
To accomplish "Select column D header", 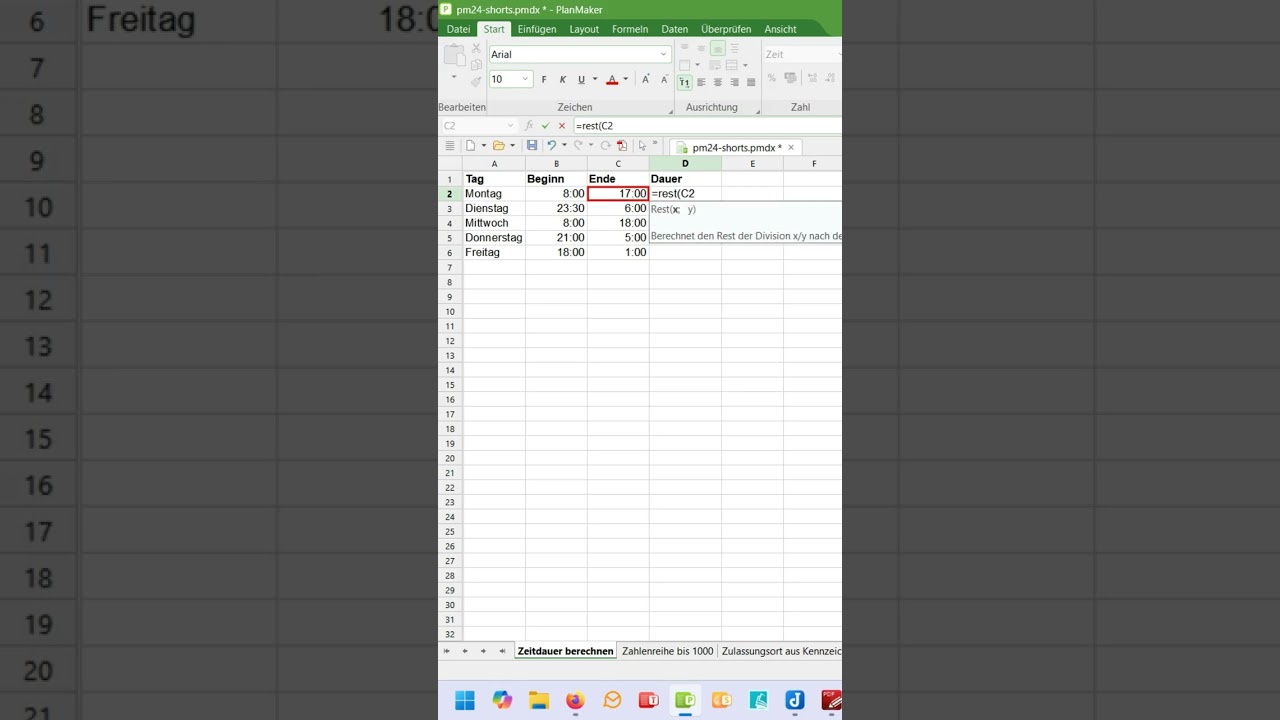I will tap(685, 163).
